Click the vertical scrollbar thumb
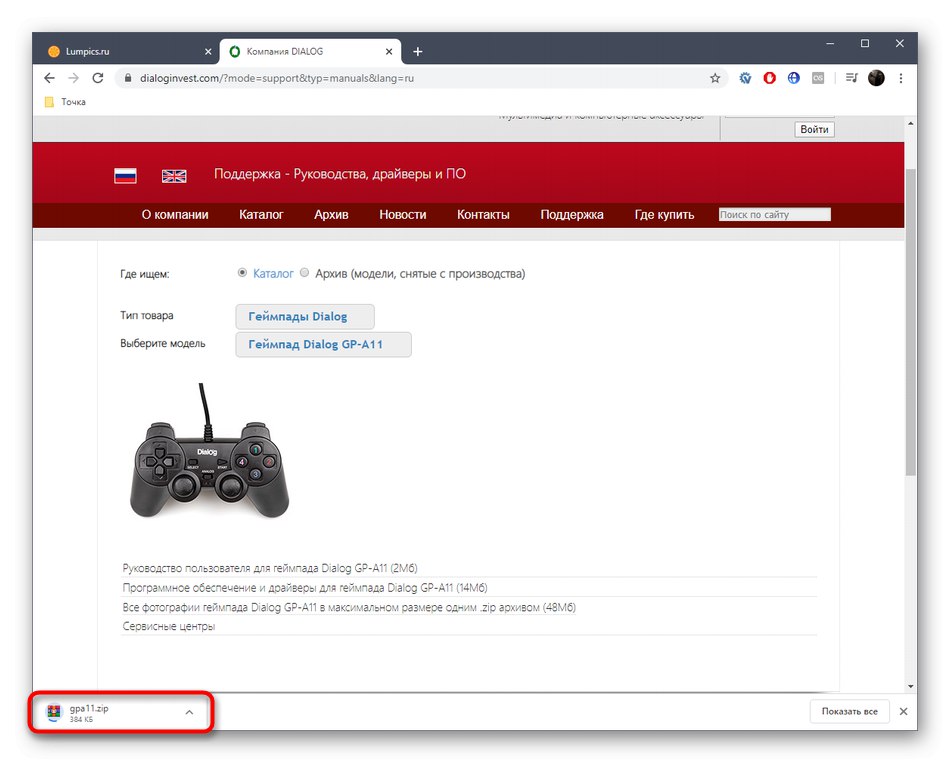950x763 pixels. tap(911, 321)
